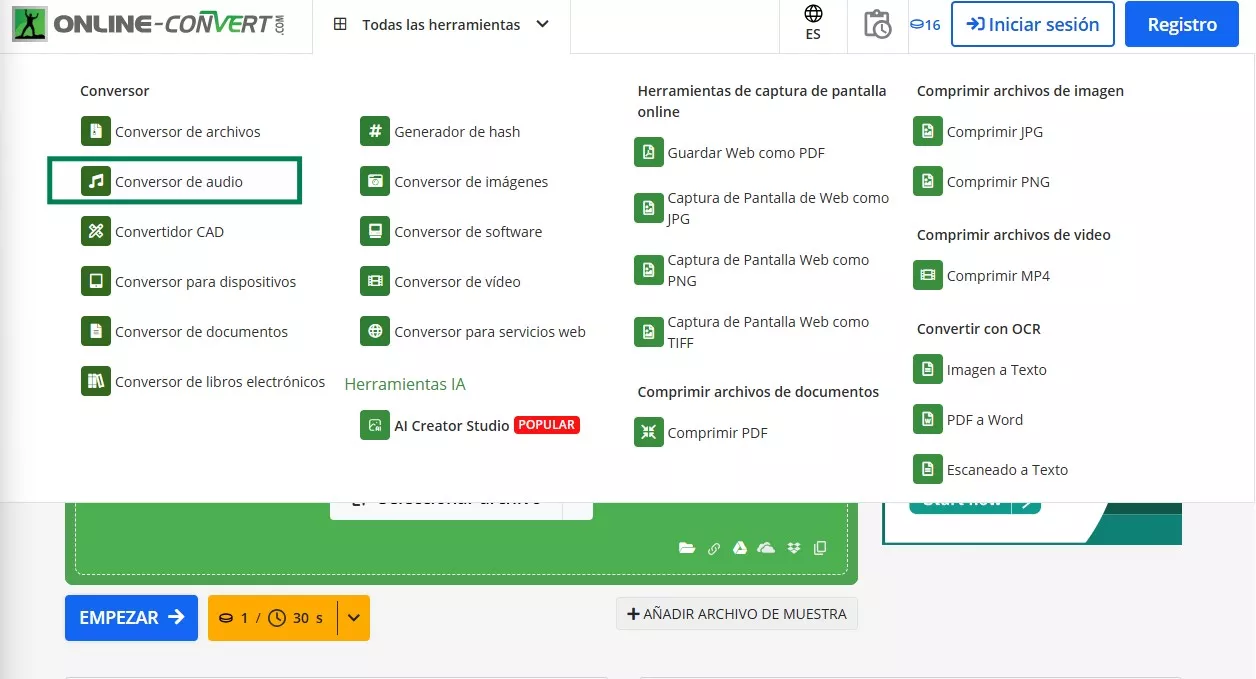
Task: Open Comprimir PNG tool
Action: click(981, 181)
